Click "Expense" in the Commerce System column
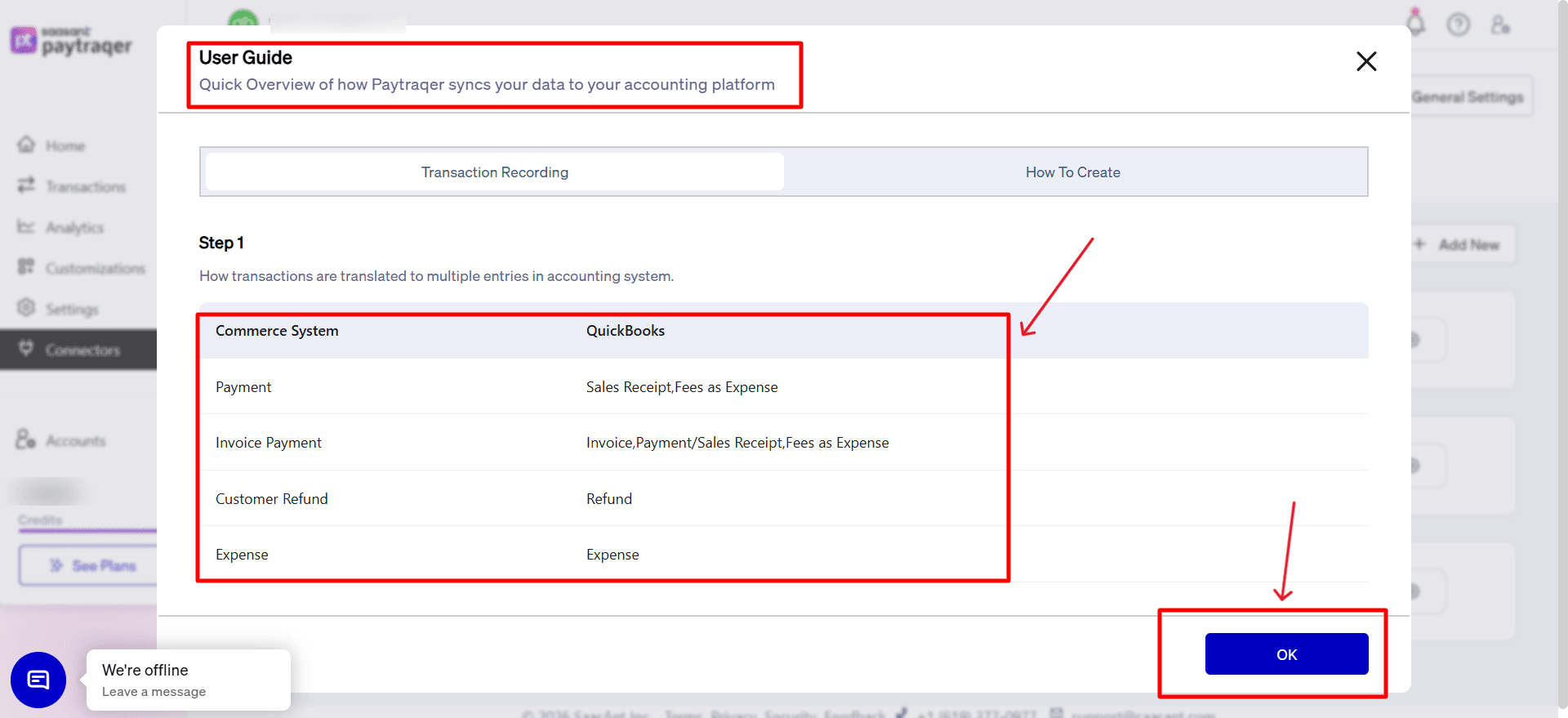 [242, 555]
